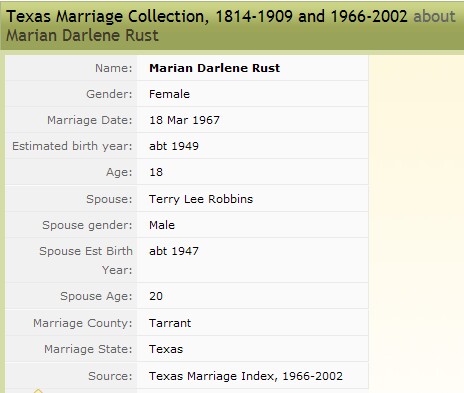464x393 pixels.
Task: Click the spouse gender value Male
Action: pos(162,225)
